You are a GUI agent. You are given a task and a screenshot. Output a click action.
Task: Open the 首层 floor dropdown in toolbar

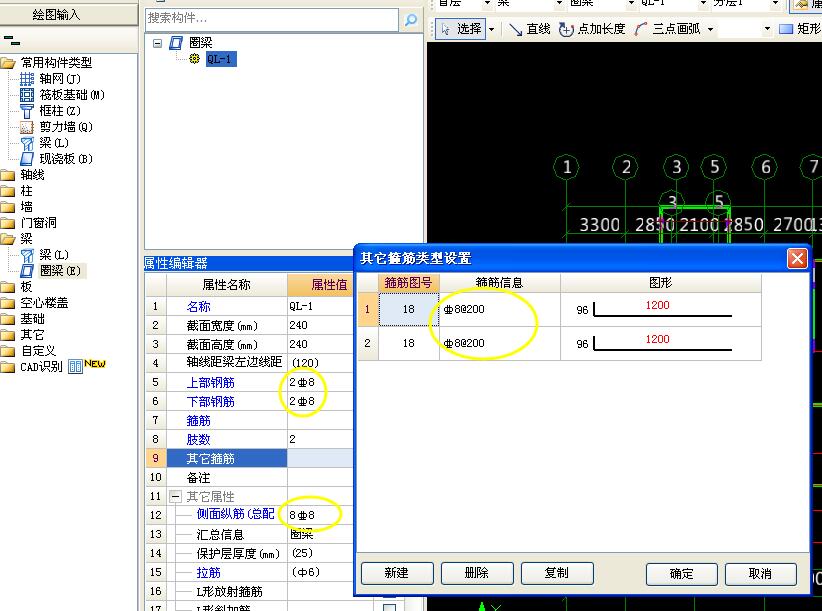click(487, 3)
